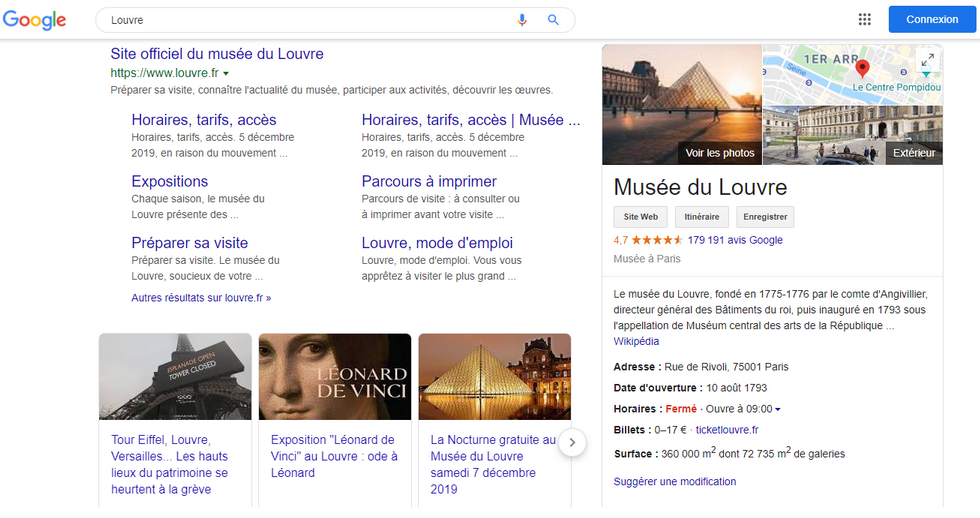
Task: Open the Google apps grid
Action: (x=865, y=20)
